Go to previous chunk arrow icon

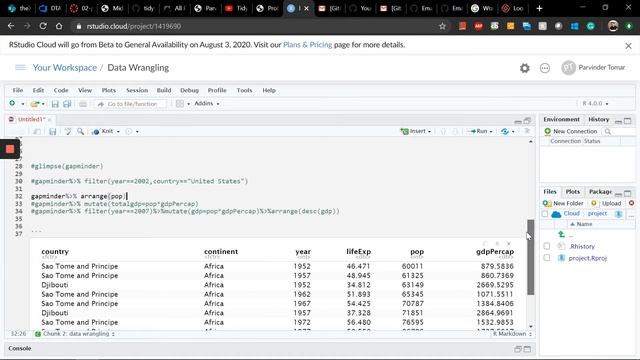[443, 131]
